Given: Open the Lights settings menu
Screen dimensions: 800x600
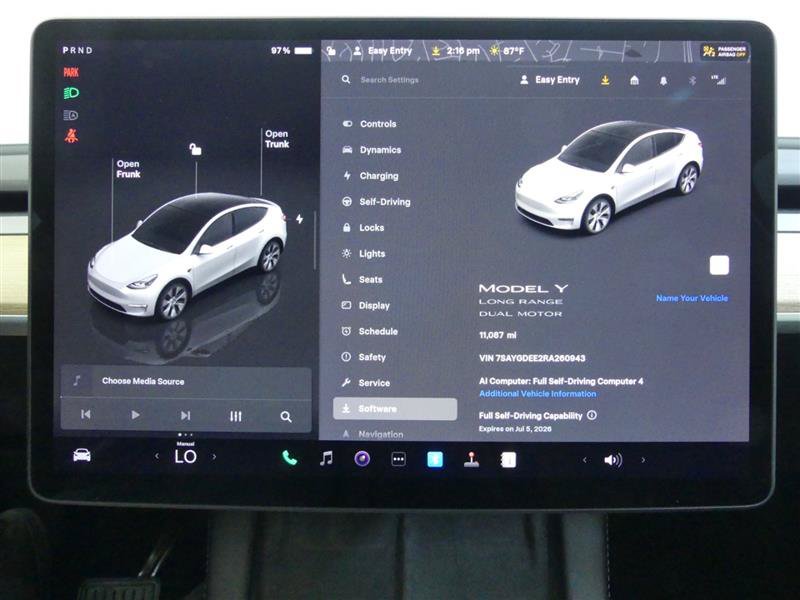Looking at the screenshot, I should (363, 254).
